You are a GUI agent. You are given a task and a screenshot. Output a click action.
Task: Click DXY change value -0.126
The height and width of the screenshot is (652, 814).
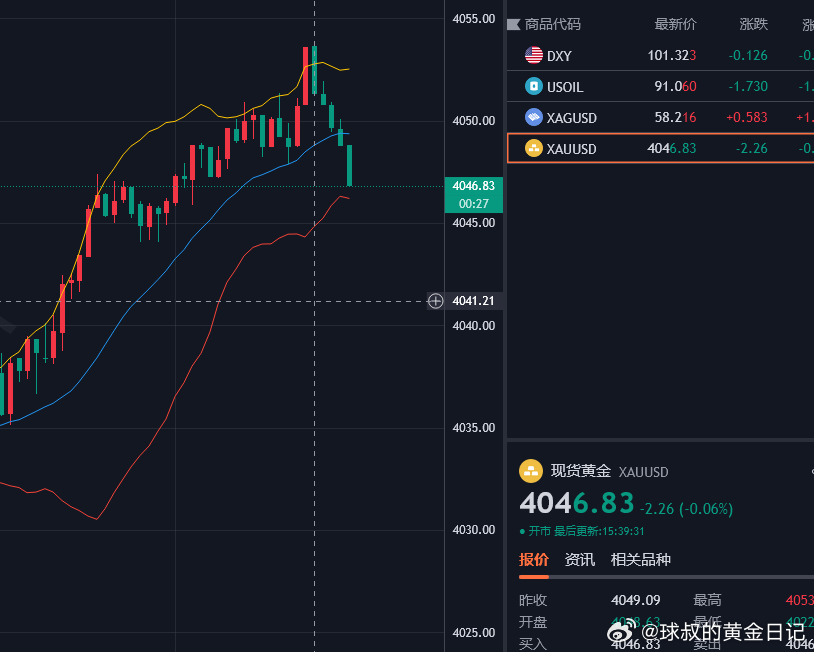pyautogui.click(x=748, y=55)
